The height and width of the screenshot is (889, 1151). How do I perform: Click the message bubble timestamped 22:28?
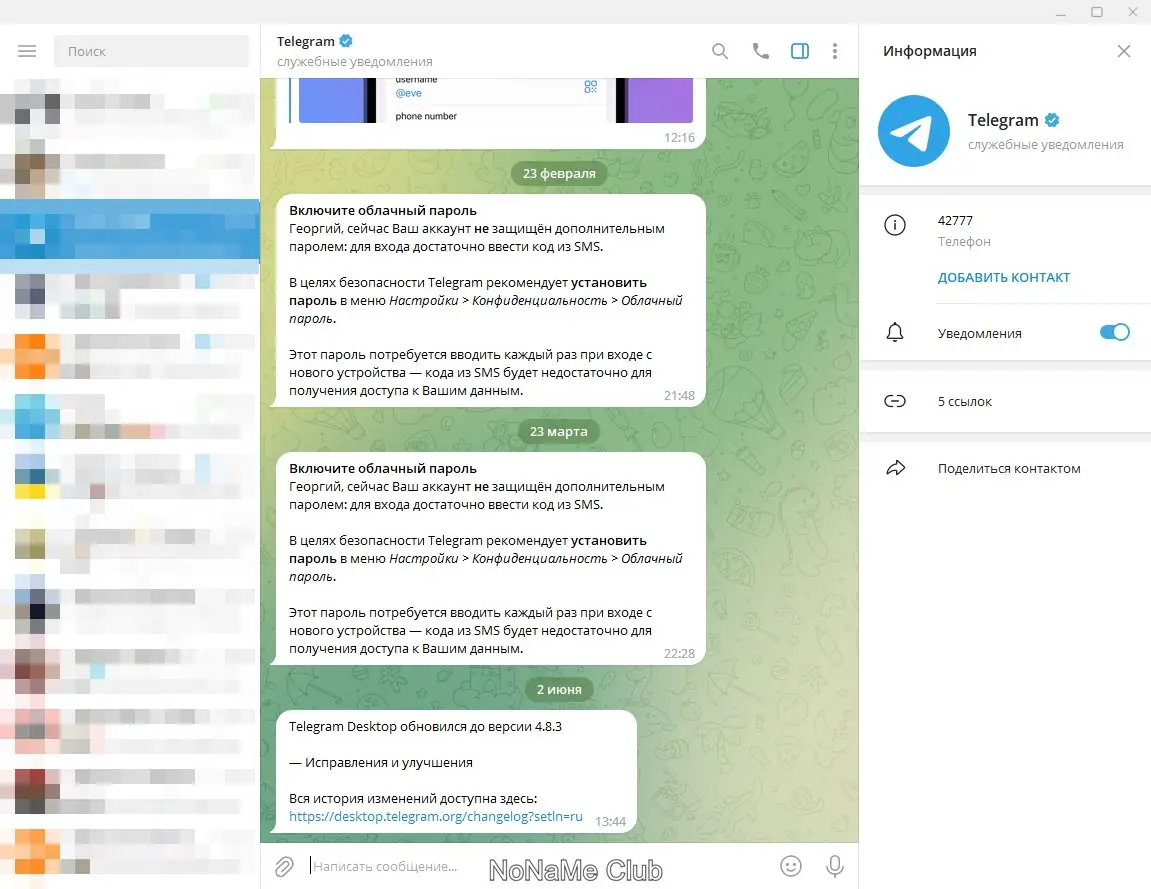pyautogui.click(x=488, y=559)
